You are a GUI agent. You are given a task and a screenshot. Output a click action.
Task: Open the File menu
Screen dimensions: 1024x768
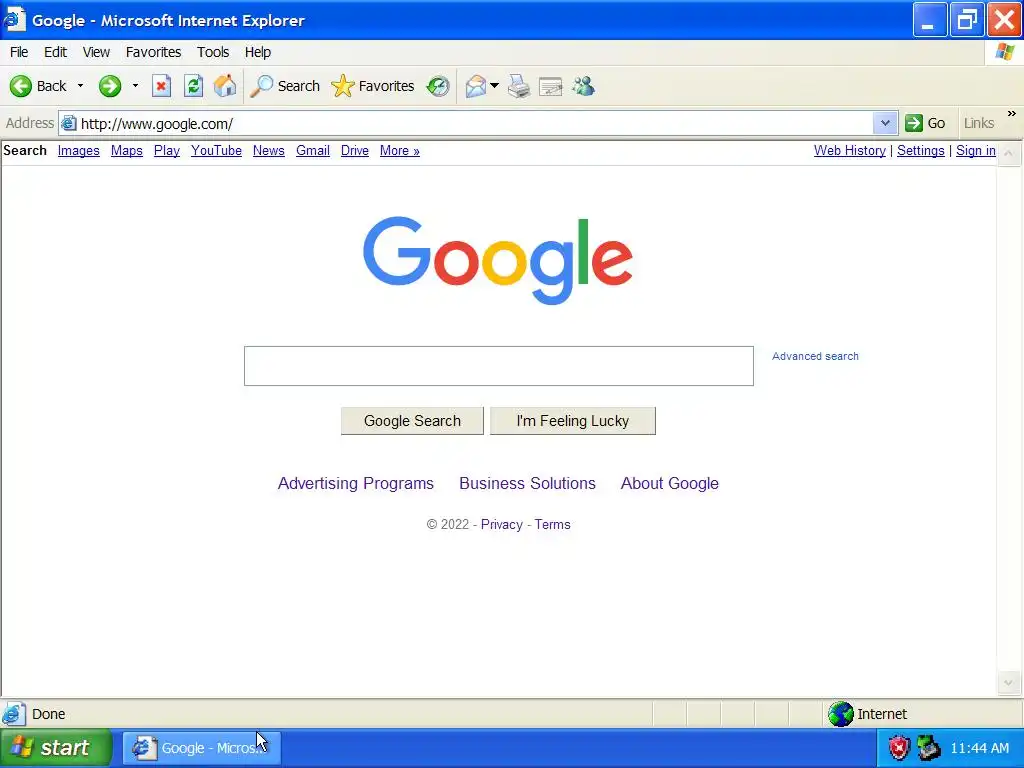(19, 52)
